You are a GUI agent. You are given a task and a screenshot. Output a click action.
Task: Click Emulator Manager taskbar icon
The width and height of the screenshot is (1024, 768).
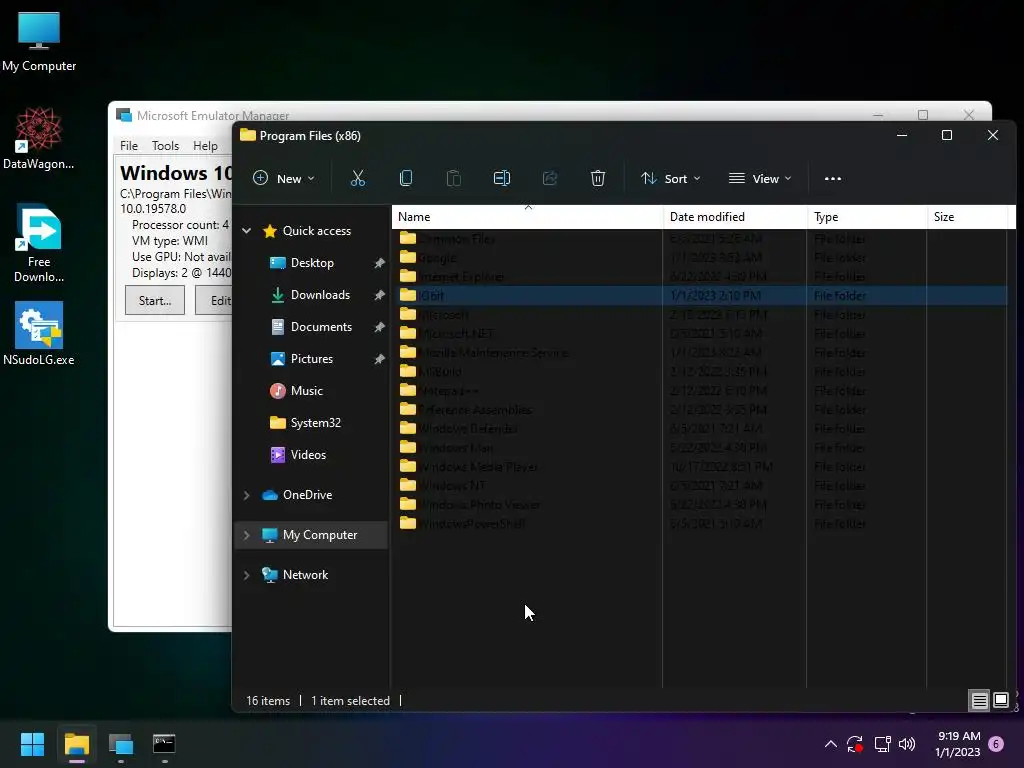121,744
